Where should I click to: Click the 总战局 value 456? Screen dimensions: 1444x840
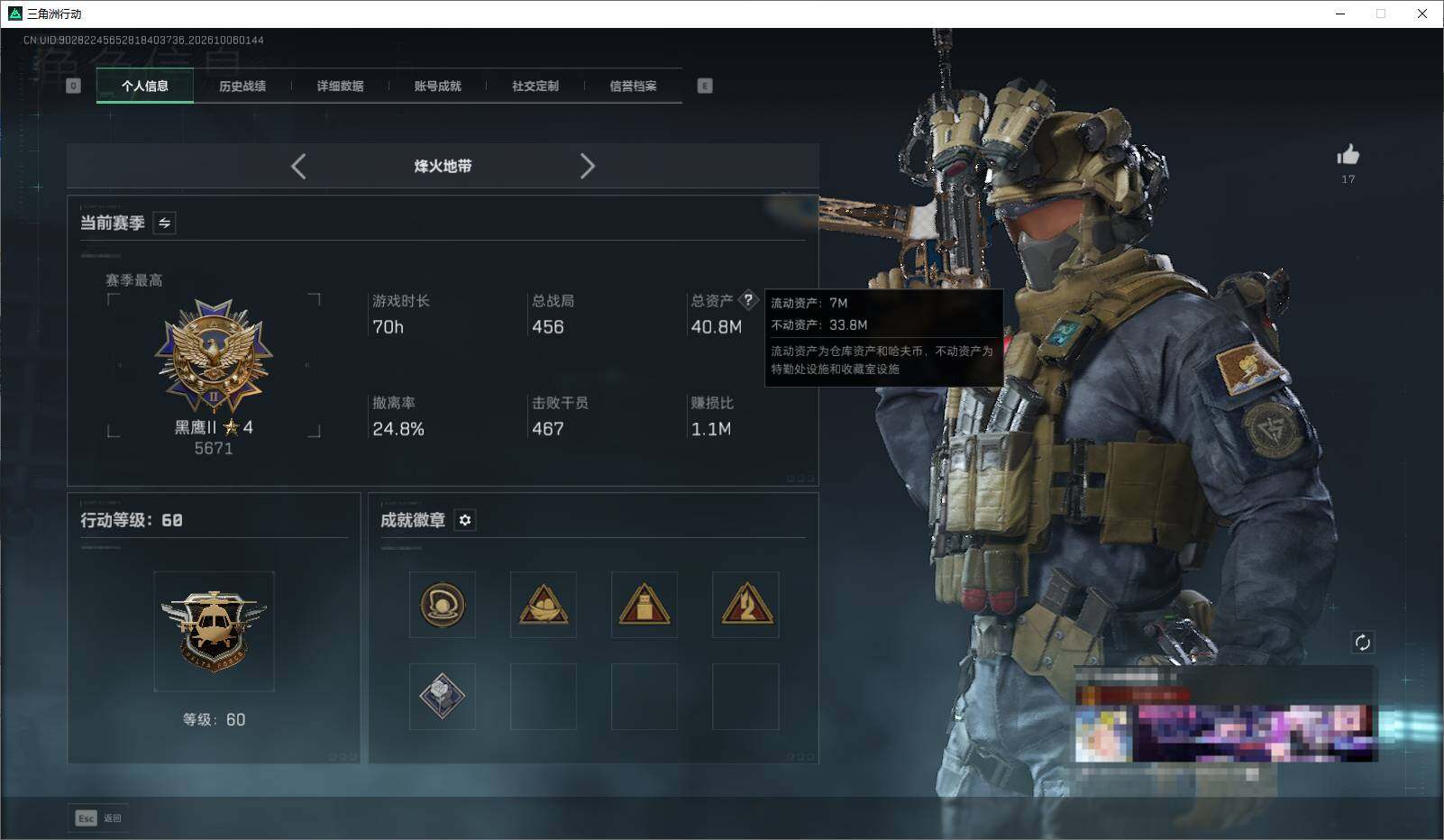pyautogui.click(x=548, y=327)
